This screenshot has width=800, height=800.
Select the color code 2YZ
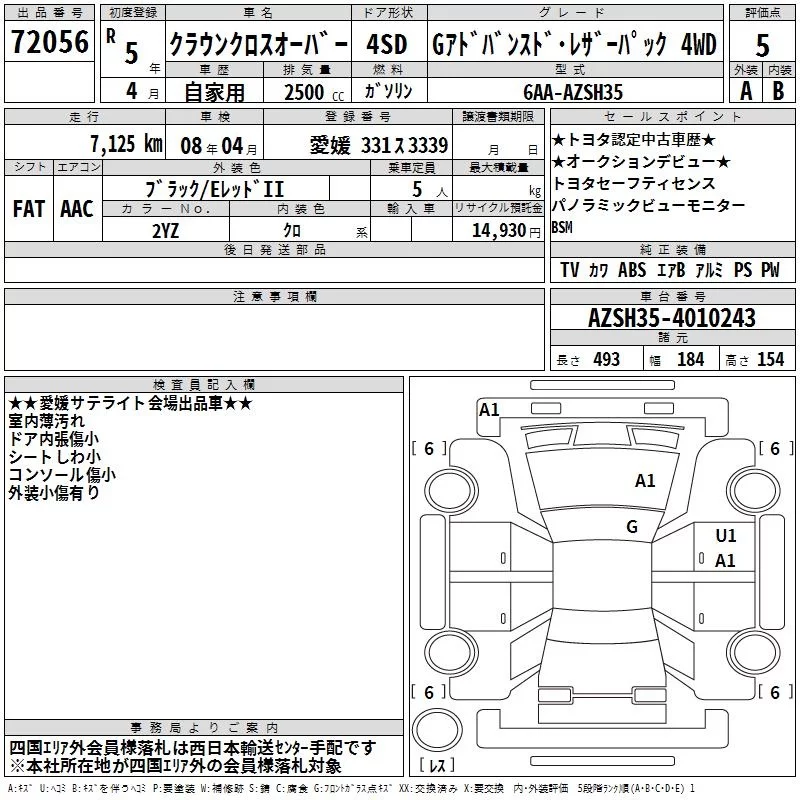[x=166, y=229]
